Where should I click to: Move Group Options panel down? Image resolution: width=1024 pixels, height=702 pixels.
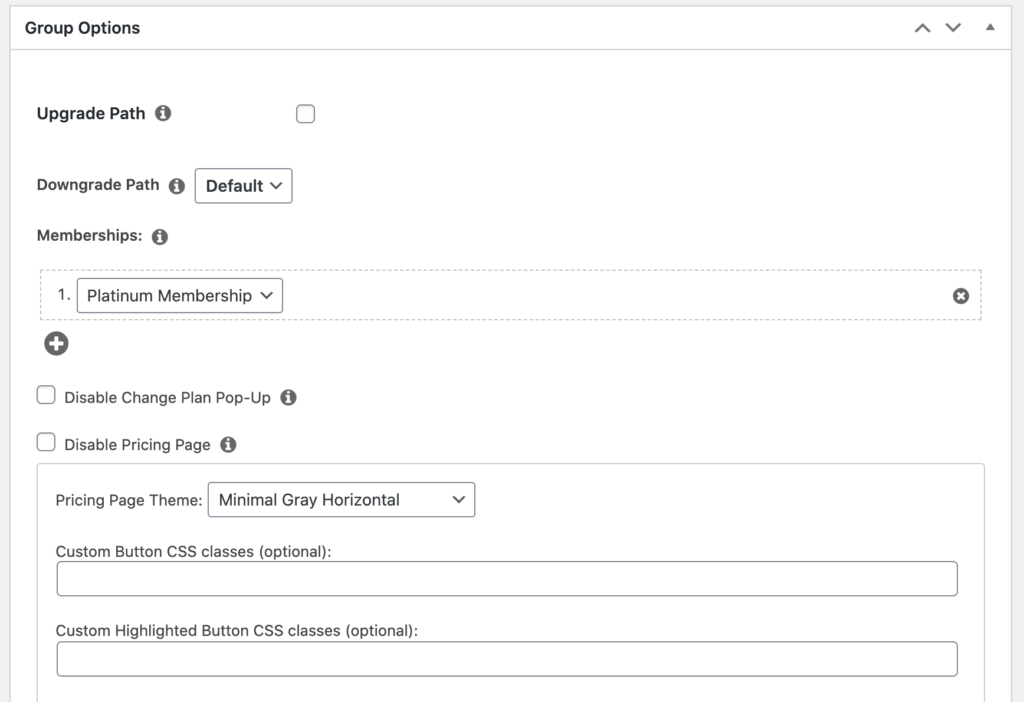[953, 28]
